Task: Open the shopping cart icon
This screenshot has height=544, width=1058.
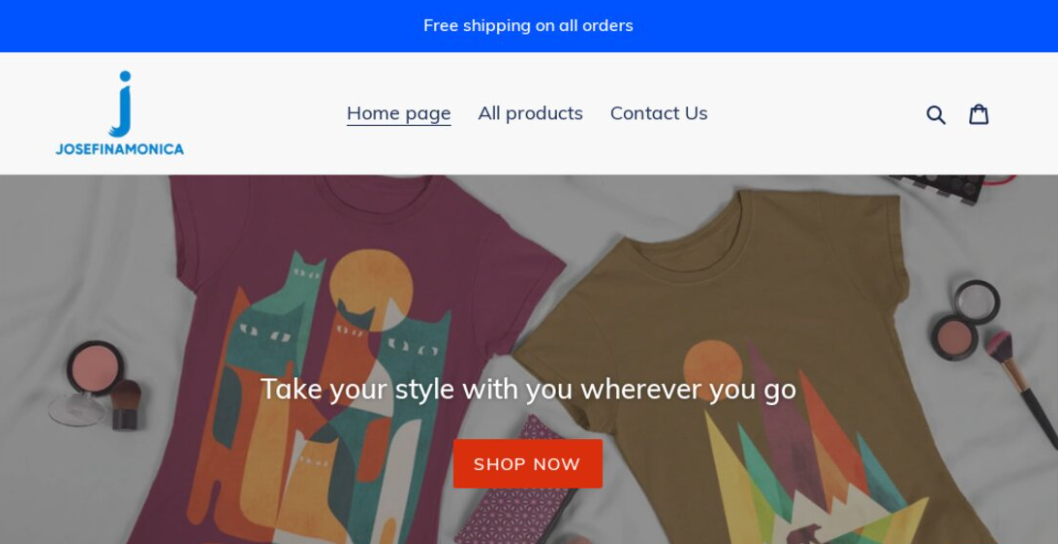Action: [x=979, y=114]
